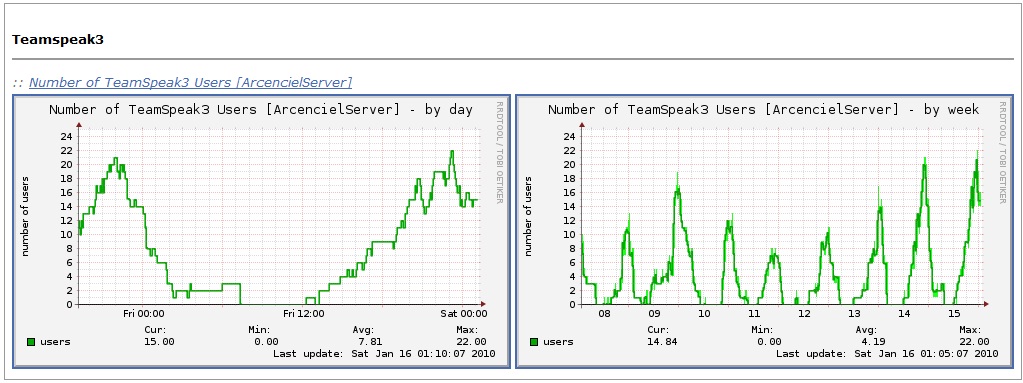Click the Min value 0.00 in week graph
Image resolution: width=1023 pixels, height=383 pixels.
(x=769, y=341)
